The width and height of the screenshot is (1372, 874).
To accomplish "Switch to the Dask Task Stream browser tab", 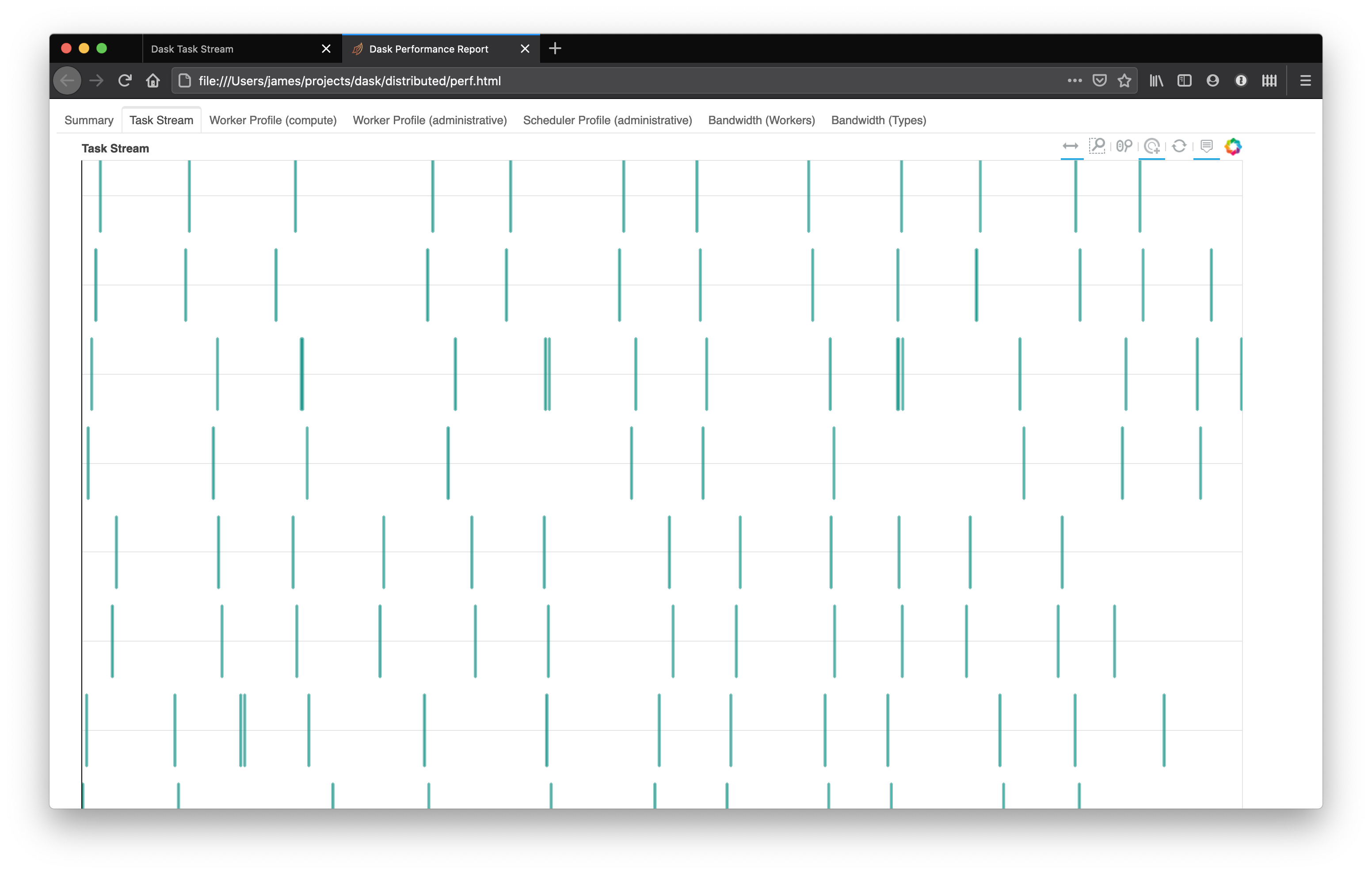I will point(242,49).
